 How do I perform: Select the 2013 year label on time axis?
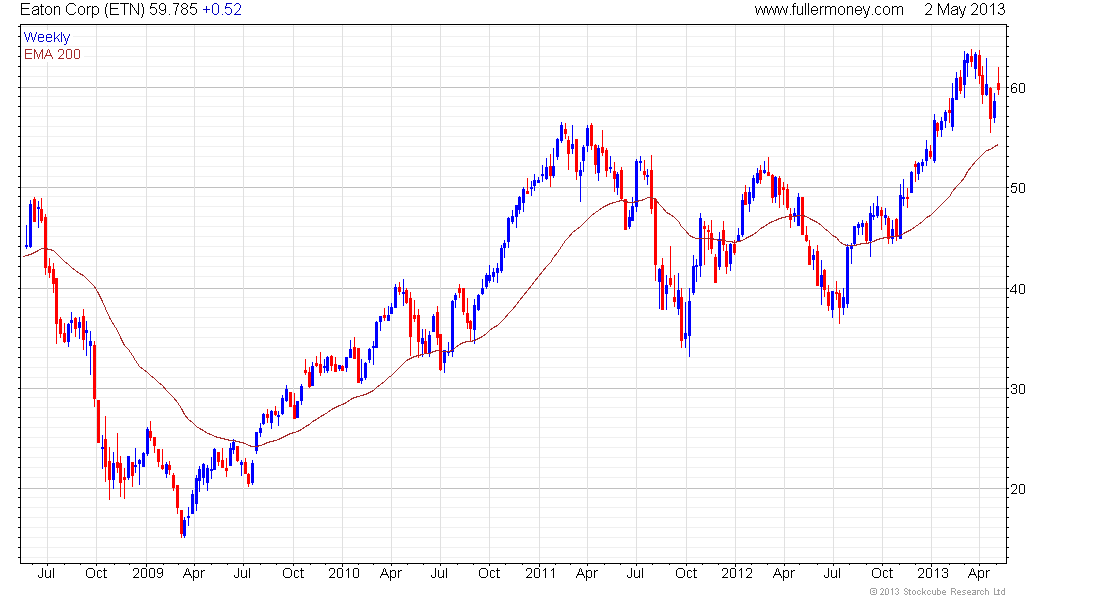(x=933, y=573)
